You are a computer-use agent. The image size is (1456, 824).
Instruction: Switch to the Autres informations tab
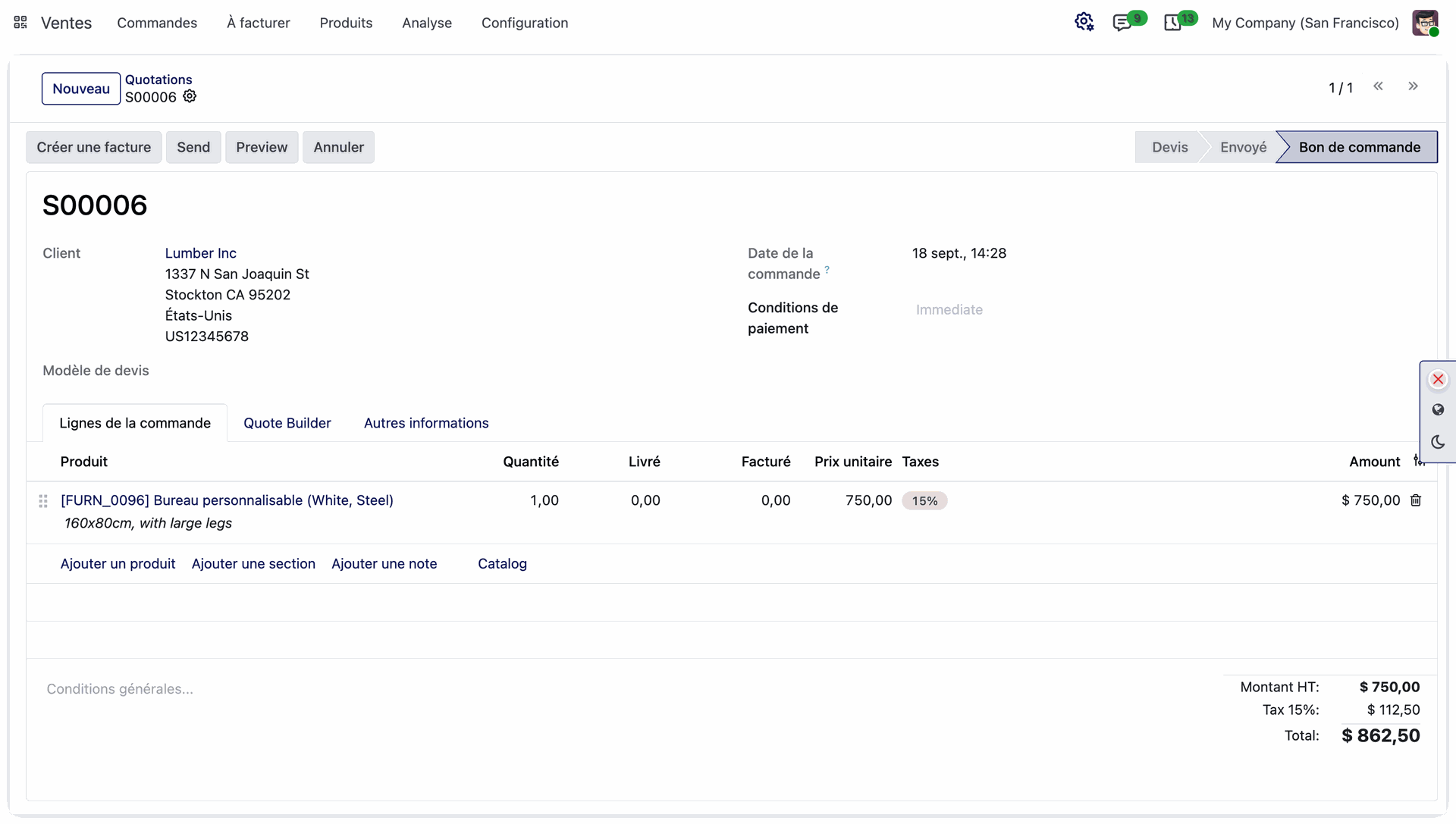point(426,423)
